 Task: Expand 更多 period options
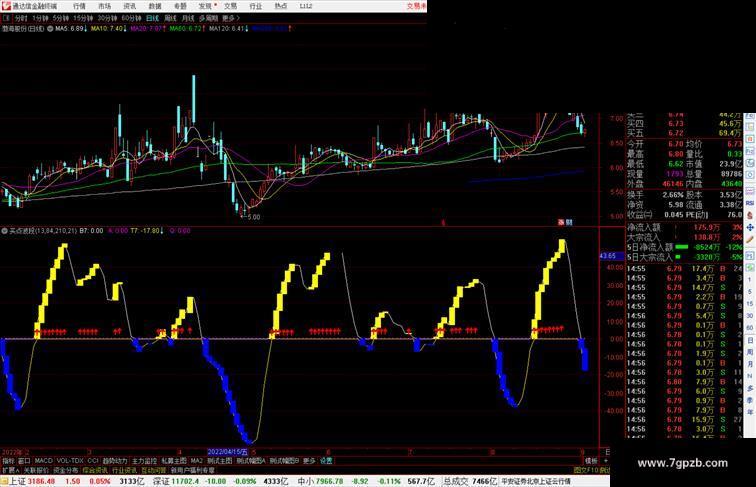click(x=230, y=18)
